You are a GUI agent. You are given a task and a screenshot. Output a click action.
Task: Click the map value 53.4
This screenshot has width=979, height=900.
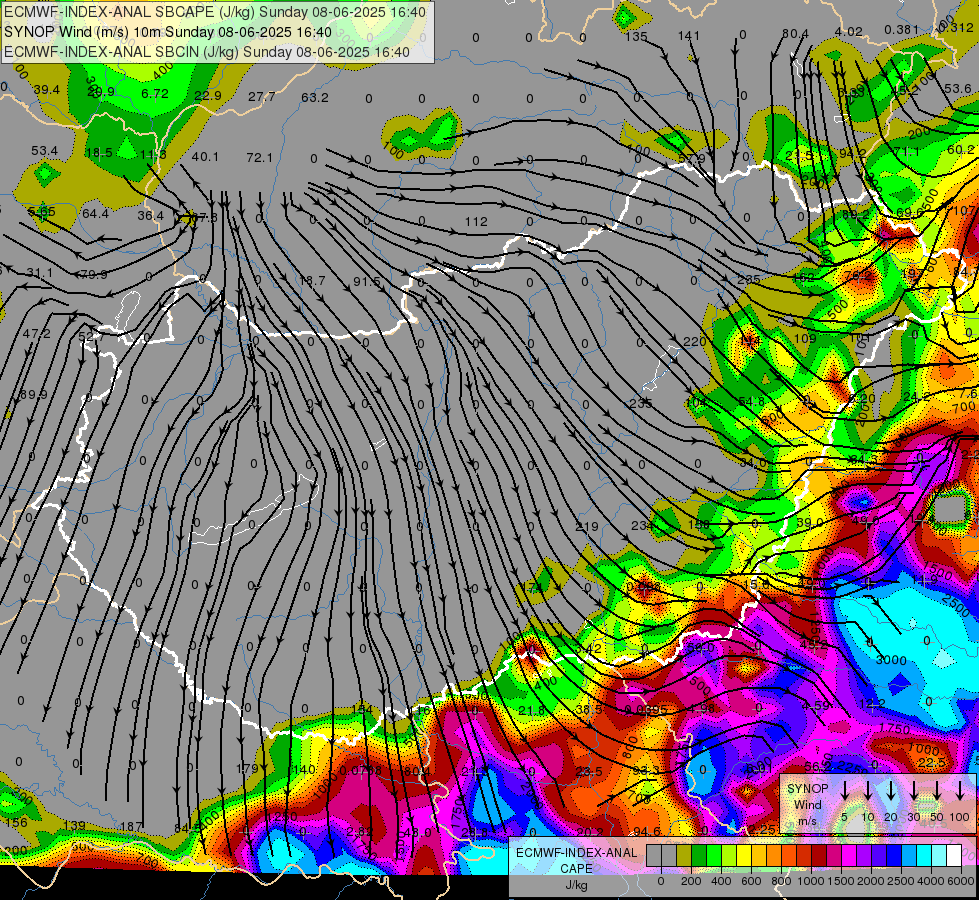pyautogui.click(x=44, y=151)
